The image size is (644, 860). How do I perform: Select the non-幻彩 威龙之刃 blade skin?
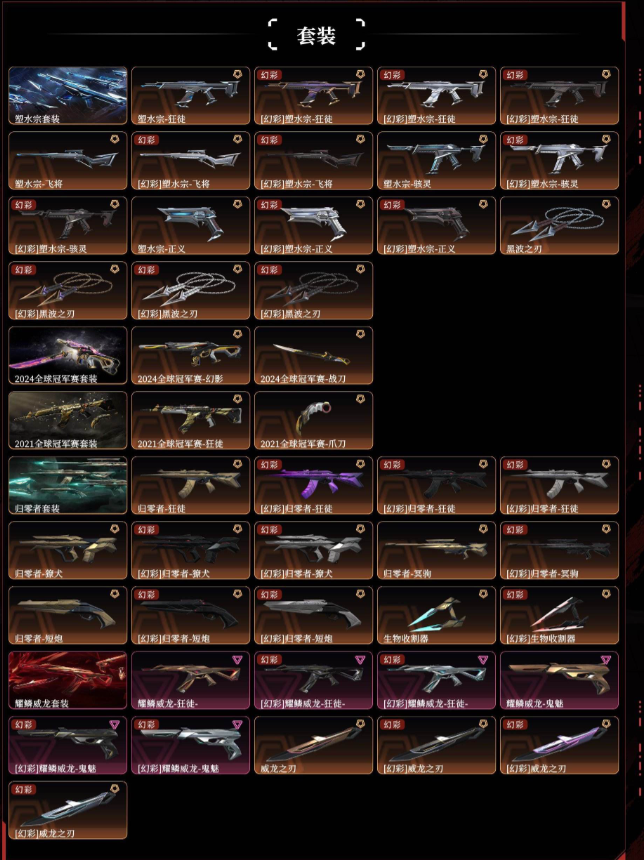tap(313, 745)
